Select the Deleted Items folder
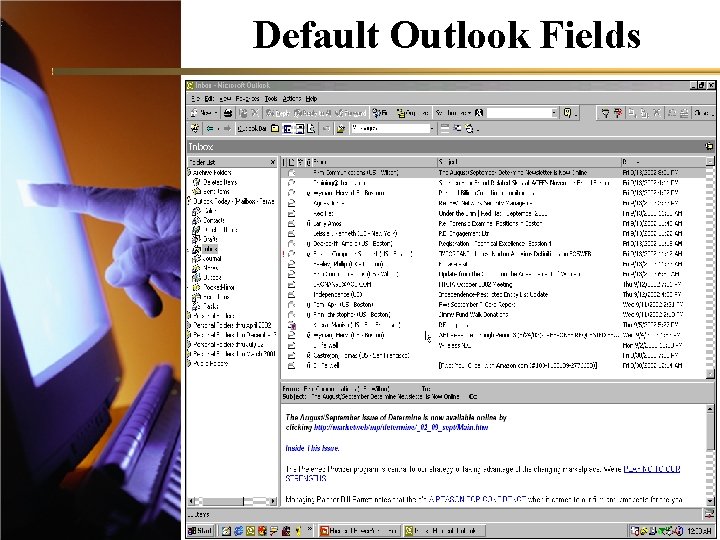This screenshot has height=540, width=720. [x=220, y=182]
